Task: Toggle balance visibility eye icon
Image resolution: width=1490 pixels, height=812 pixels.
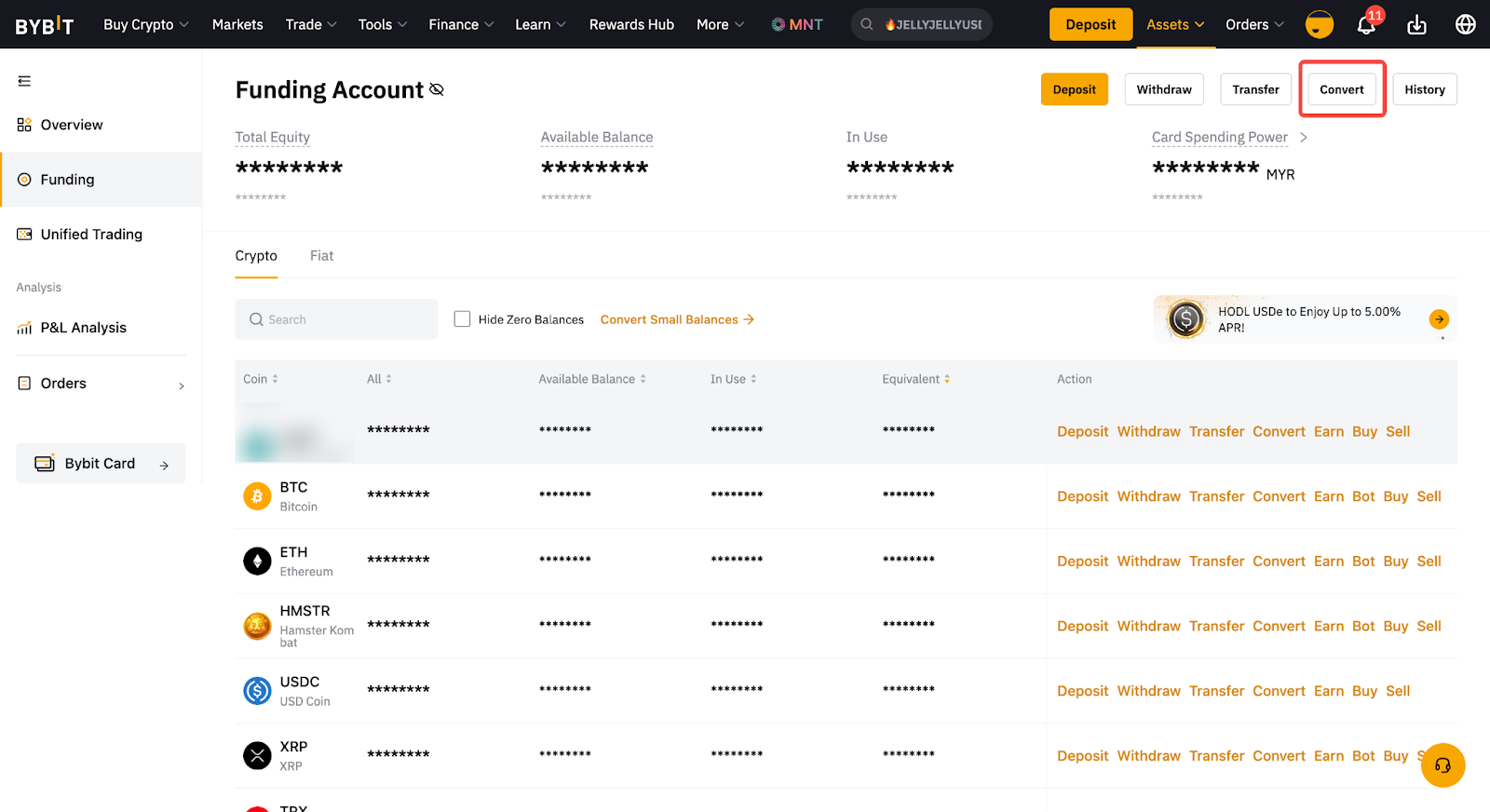Action: point(437,90)
